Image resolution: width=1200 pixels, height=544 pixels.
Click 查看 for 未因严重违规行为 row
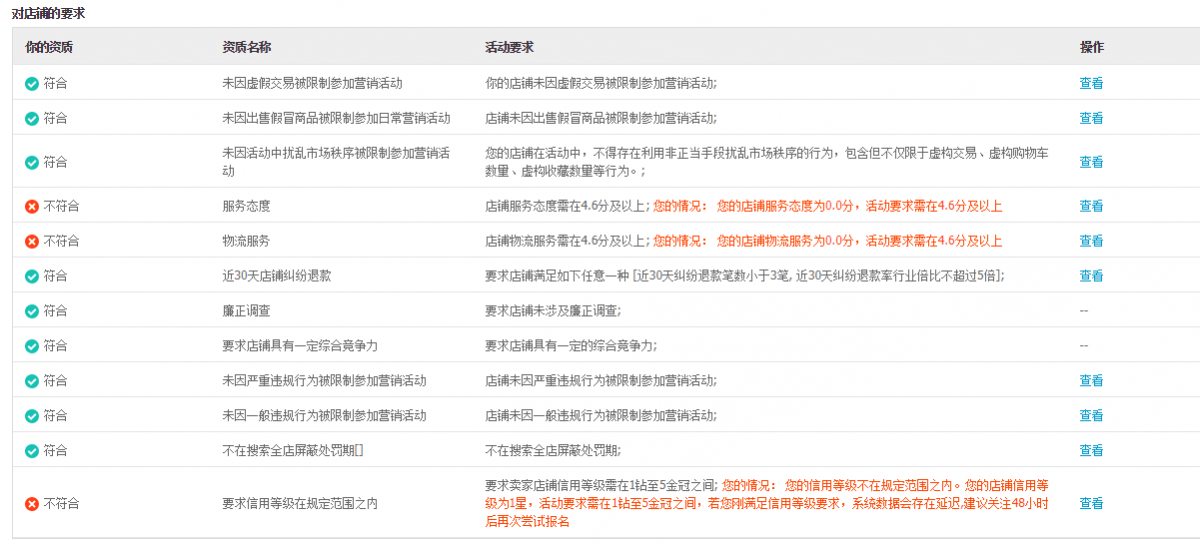[x=1091, y=381]
